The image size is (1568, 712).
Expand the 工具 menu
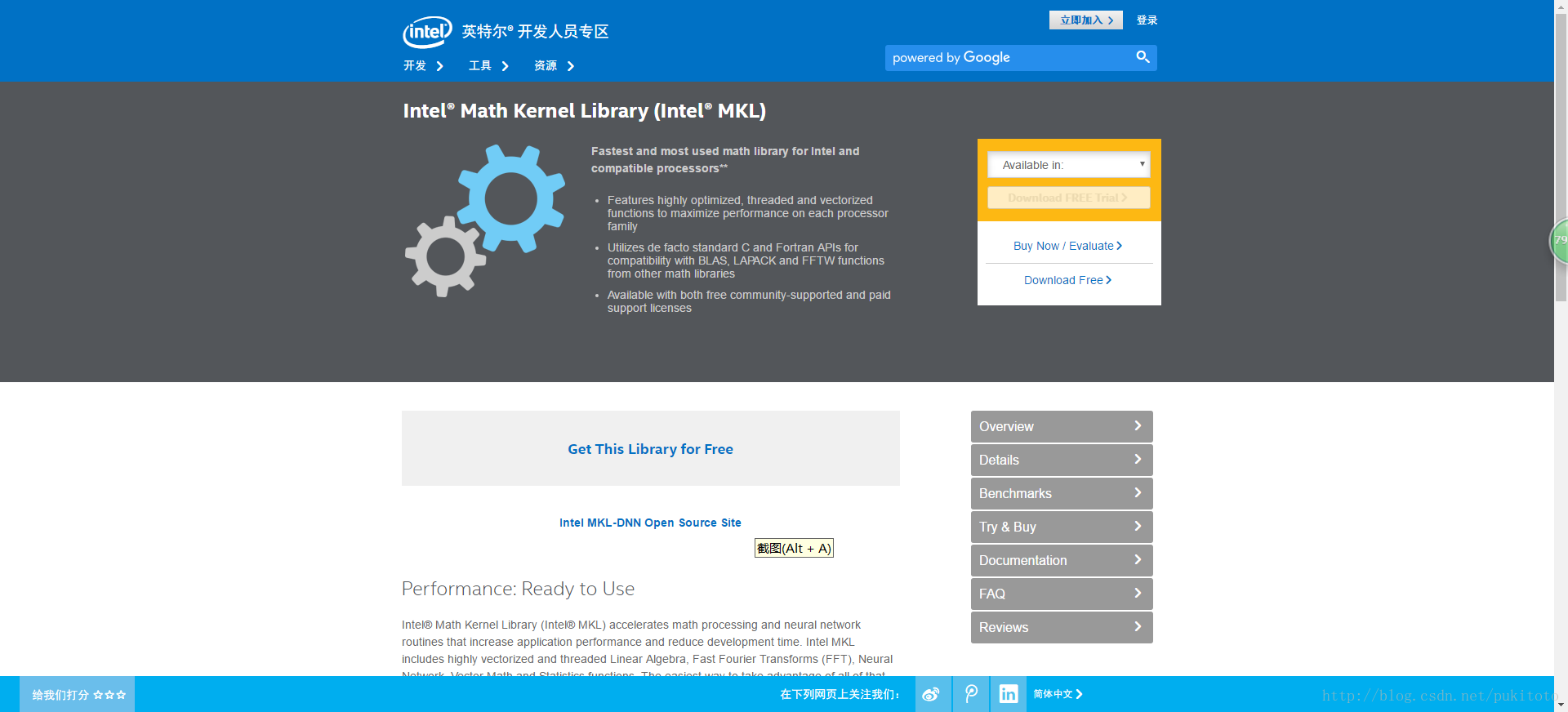click(488, 66)
